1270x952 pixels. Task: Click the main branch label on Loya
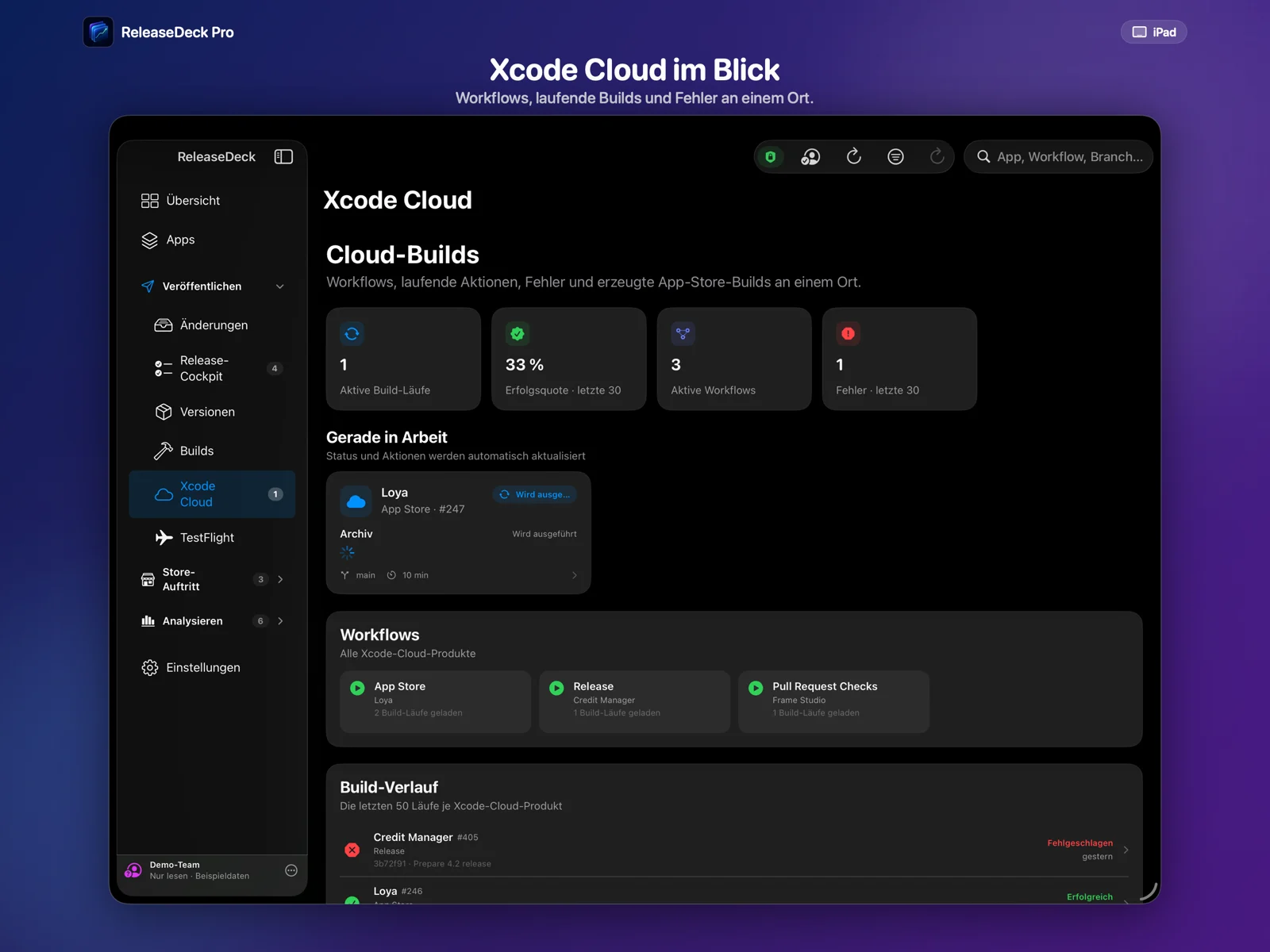coord(365,575)
